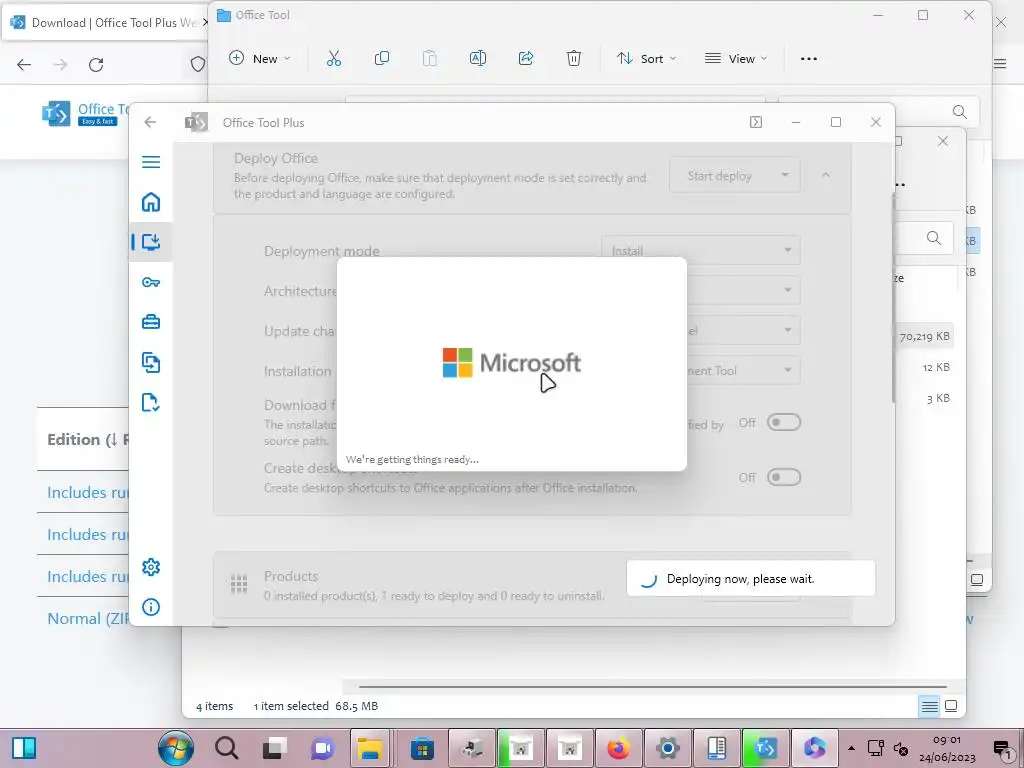Open the Sort dropdown in File Explorer
Image resolution: width=1024 pixels, height=768 pixels.
point(647,59)
